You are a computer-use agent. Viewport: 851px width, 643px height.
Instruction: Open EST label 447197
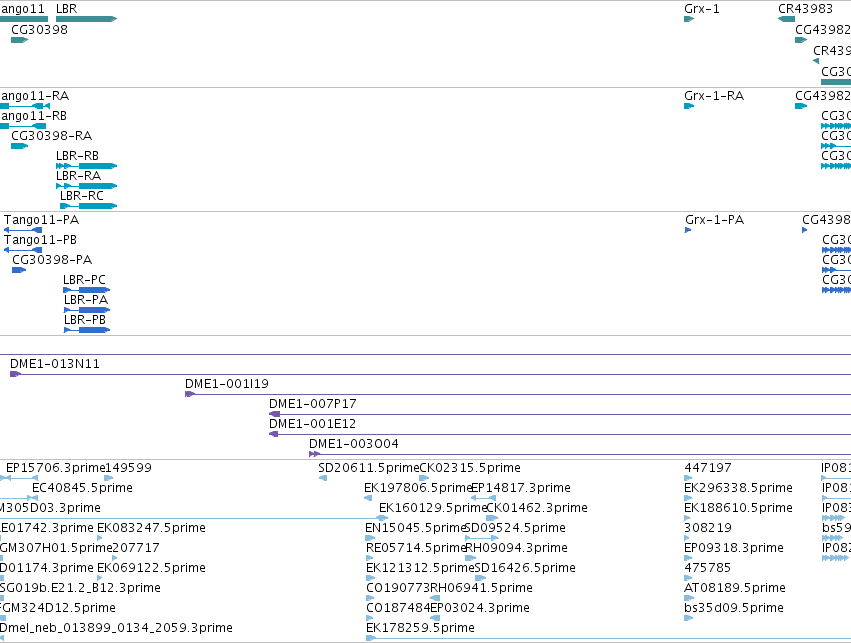point(708,468)
